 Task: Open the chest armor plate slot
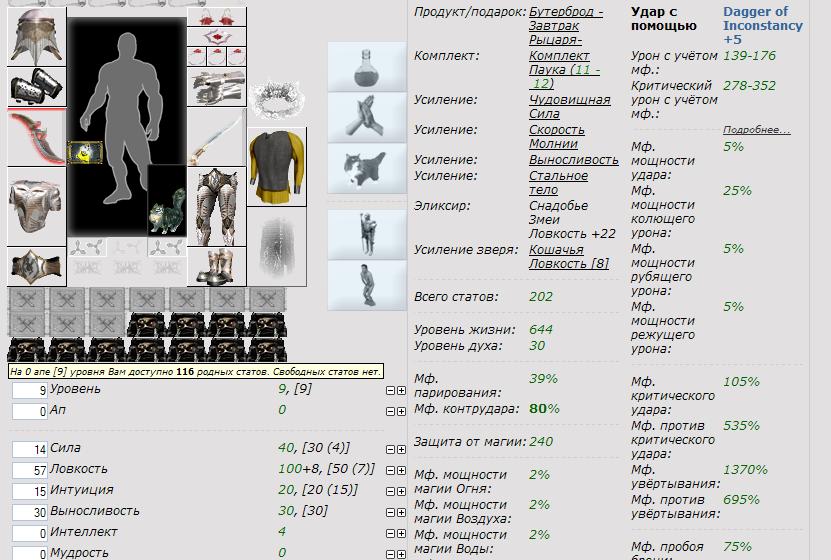click(x=37, y=205)
